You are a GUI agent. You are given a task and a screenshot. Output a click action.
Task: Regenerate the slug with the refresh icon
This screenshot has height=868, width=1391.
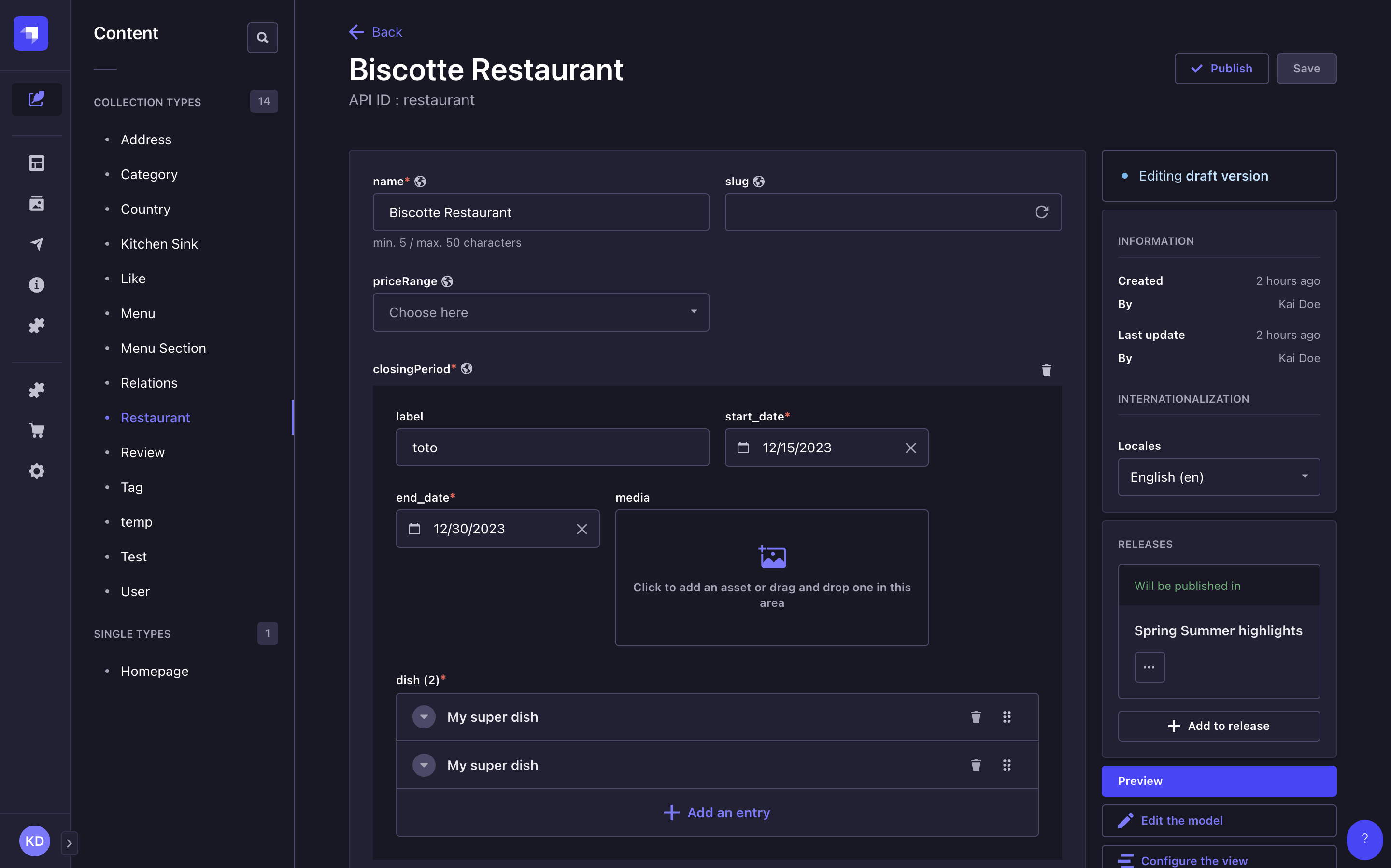pyautogui.click(x=1043, y=212)
